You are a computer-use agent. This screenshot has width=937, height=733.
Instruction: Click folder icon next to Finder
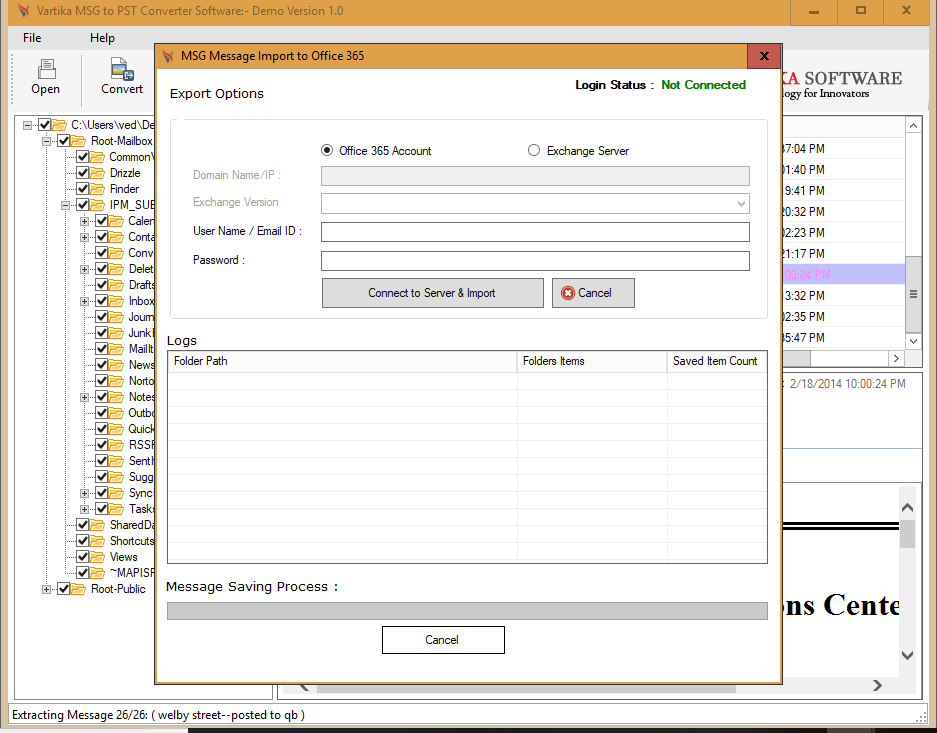[97, 189]
